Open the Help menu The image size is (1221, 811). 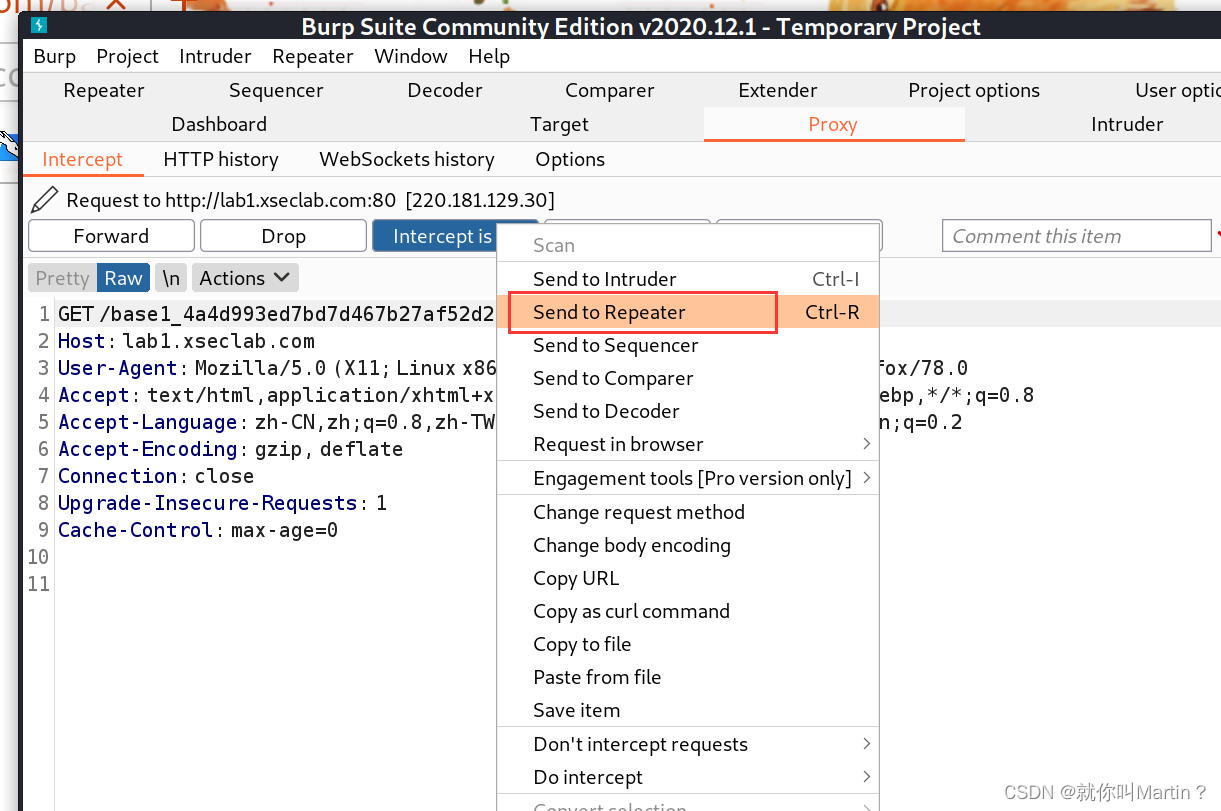point(489,56)
